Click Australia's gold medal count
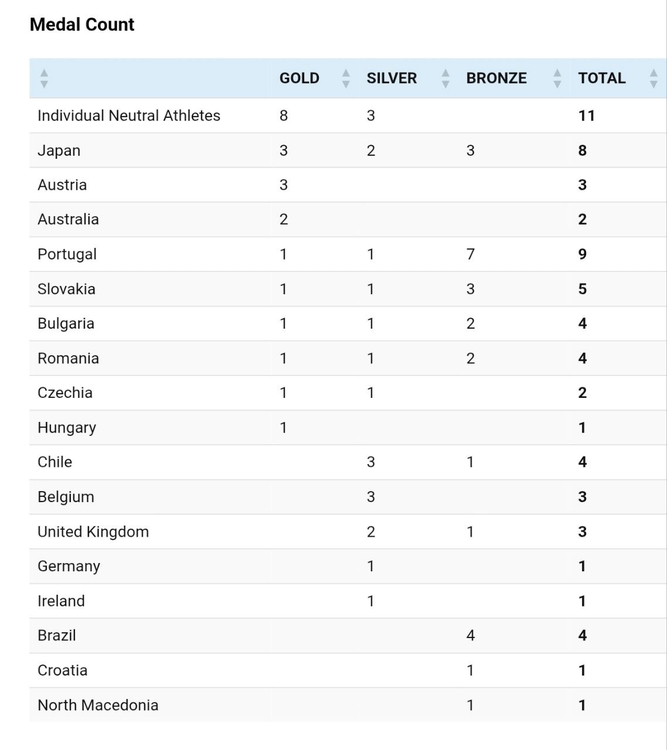Viewport: 667px width, 750px height. [x=284, y=220]
